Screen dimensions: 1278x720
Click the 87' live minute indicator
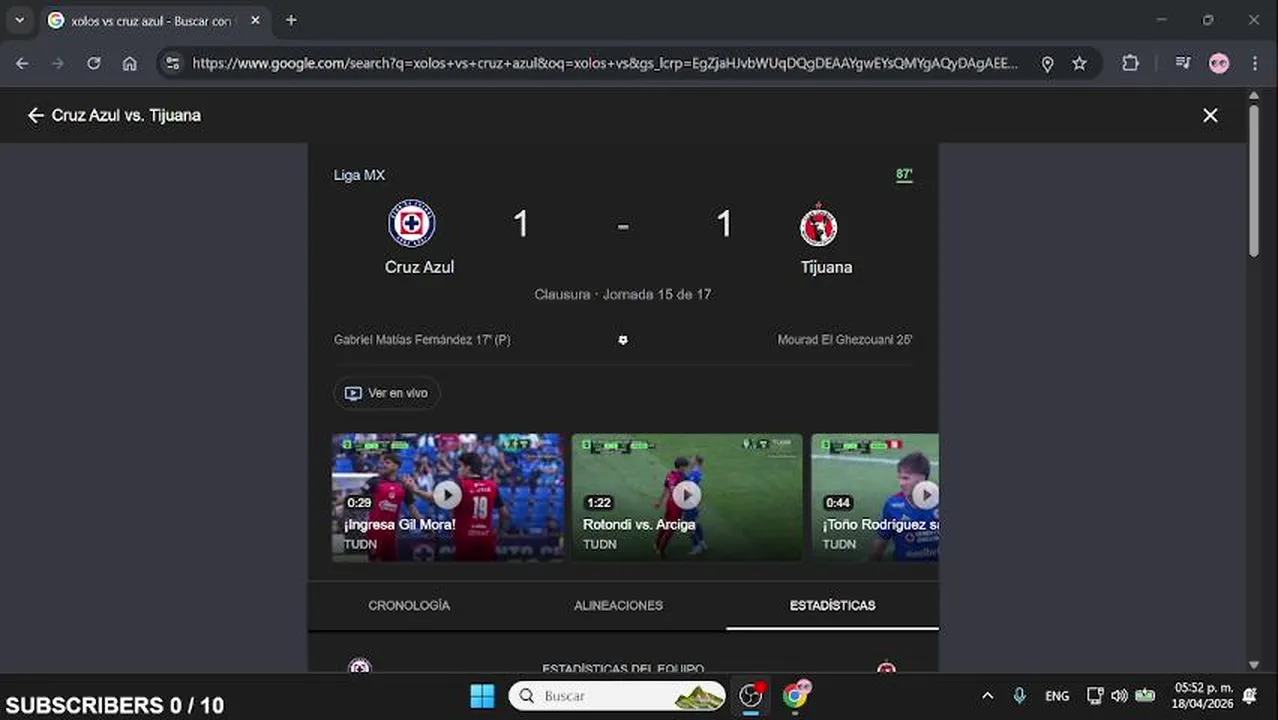(904, 174)
